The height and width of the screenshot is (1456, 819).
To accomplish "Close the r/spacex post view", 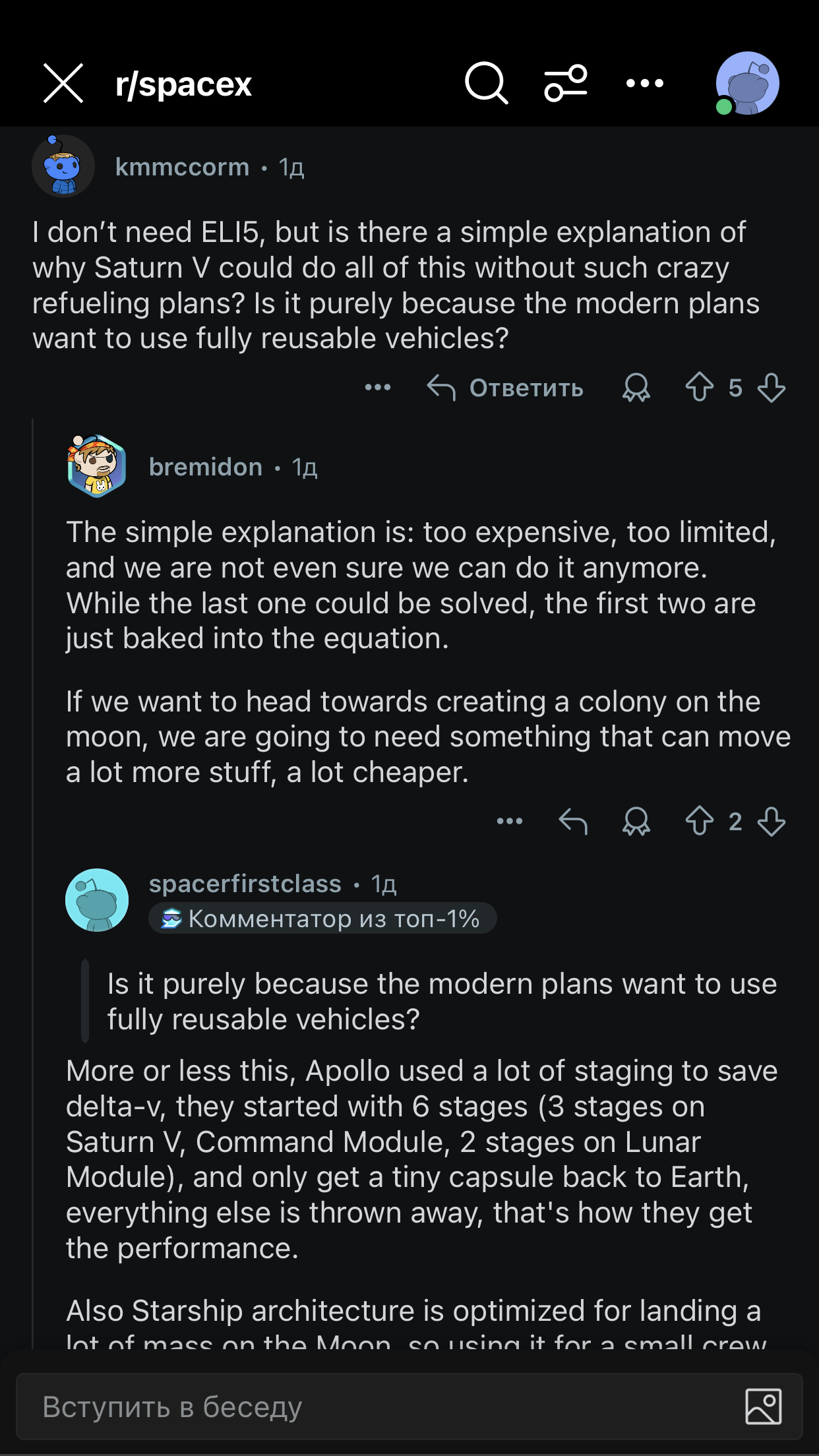I will 63,84.
